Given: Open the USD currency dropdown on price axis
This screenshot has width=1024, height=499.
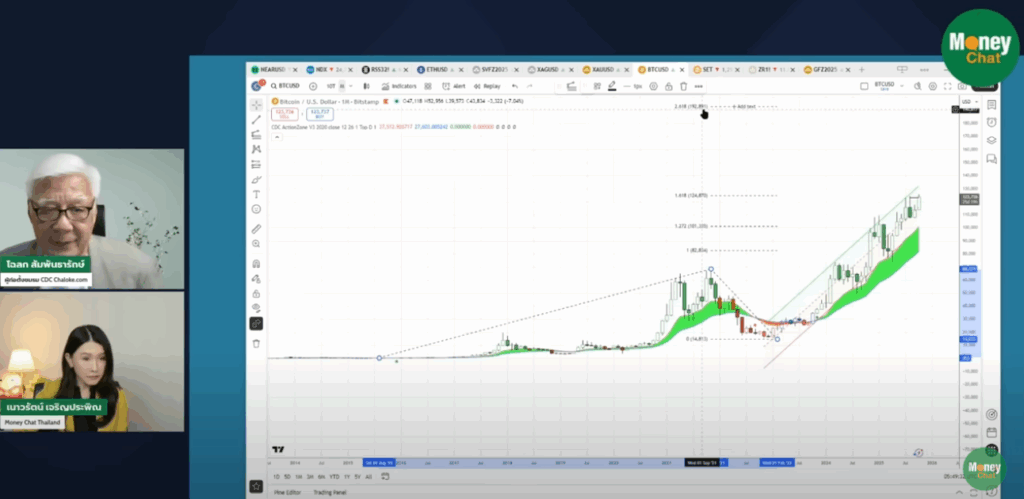Looking at the screenshot, I should point(968,103).
